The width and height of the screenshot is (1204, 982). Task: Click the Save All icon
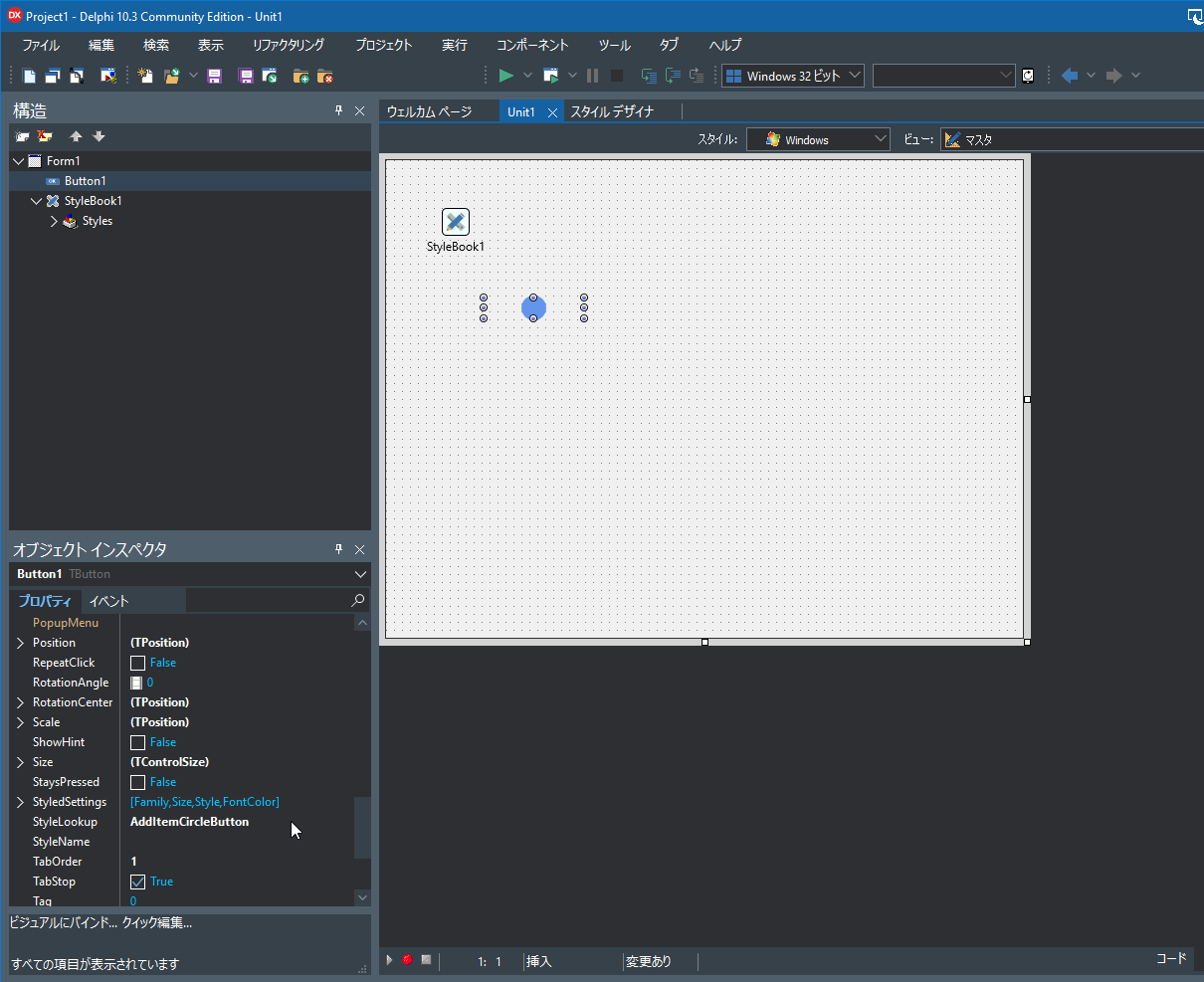pyautogui.click(x=246, y=76)
